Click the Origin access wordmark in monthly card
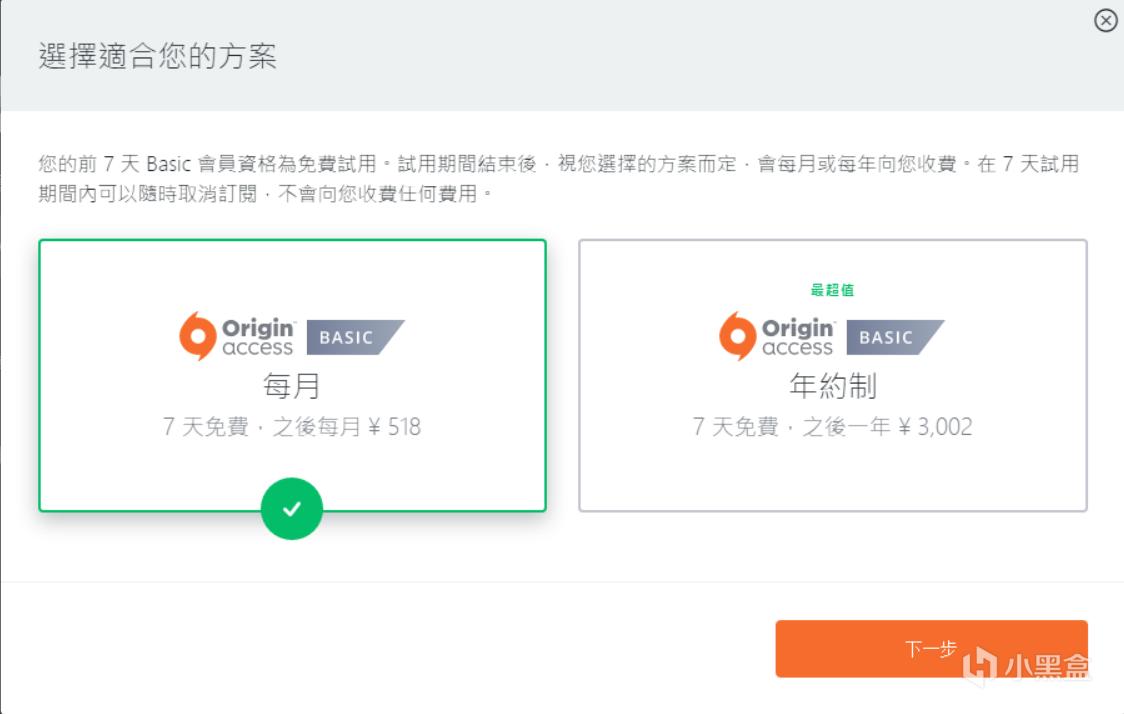This screenshot has width=1124, height=714. tap(258, 338)
